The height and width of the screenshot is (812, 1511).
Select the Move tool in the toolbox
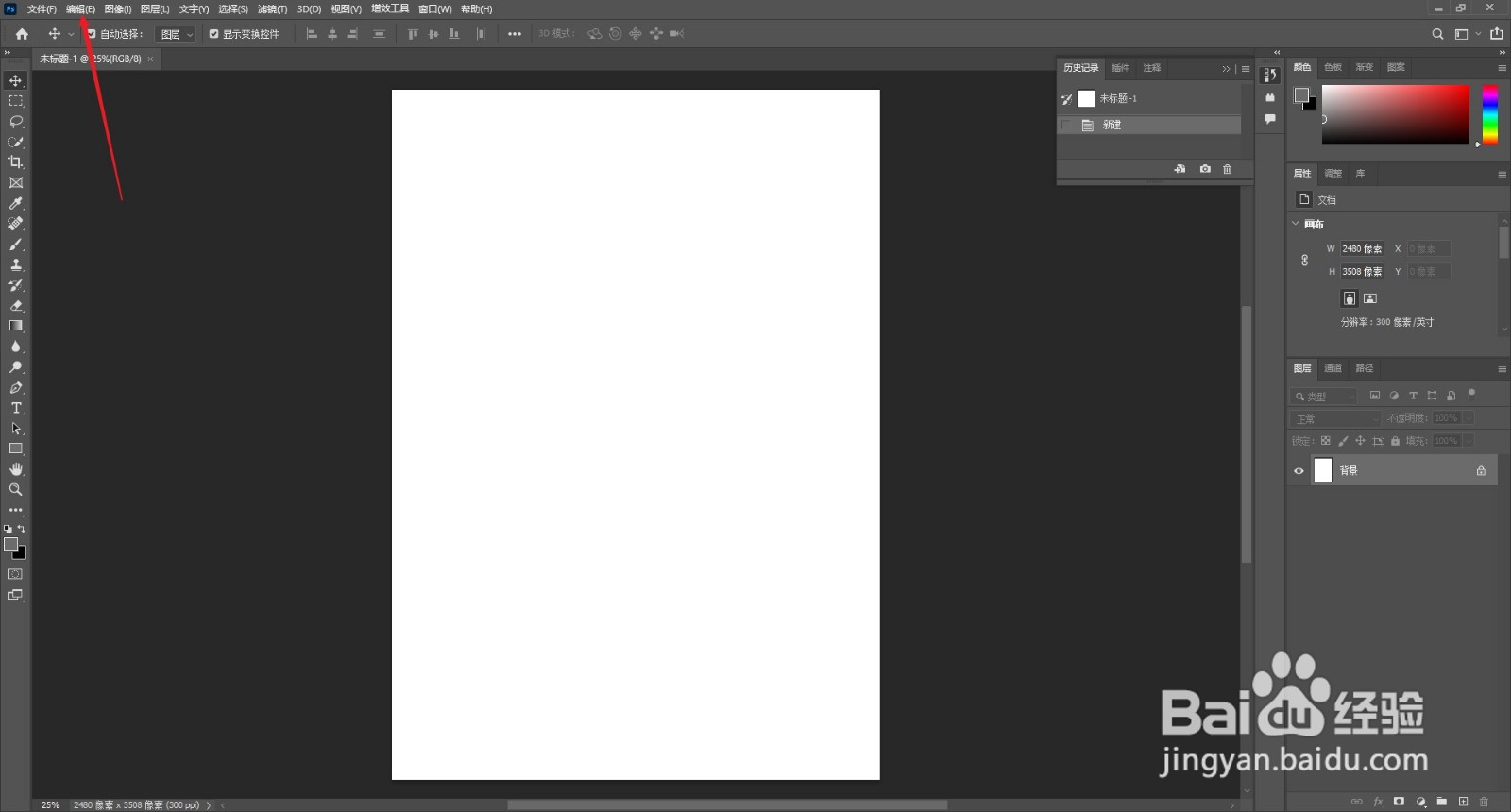[16, 80]
